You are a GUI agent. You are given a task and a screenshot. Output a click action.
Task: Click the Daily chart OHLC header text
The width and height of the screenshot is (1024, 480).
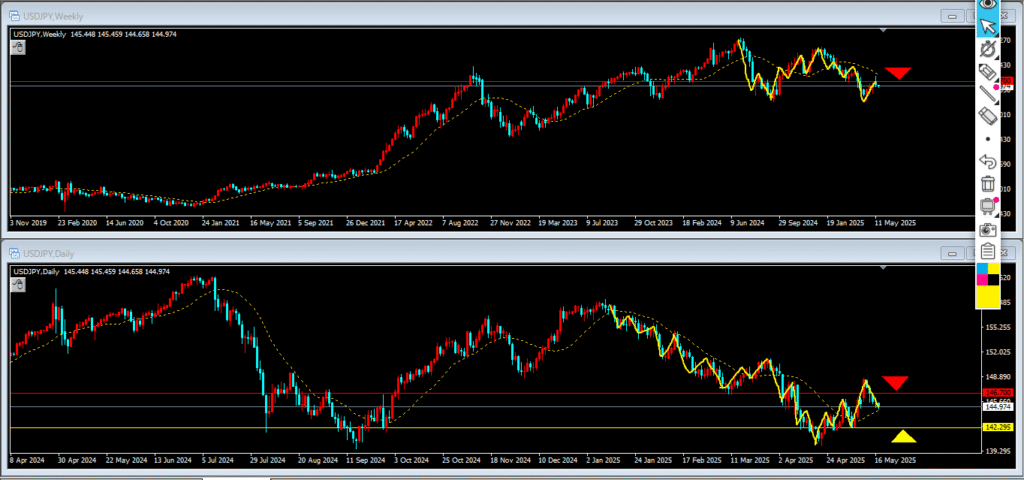coord(91,271)
